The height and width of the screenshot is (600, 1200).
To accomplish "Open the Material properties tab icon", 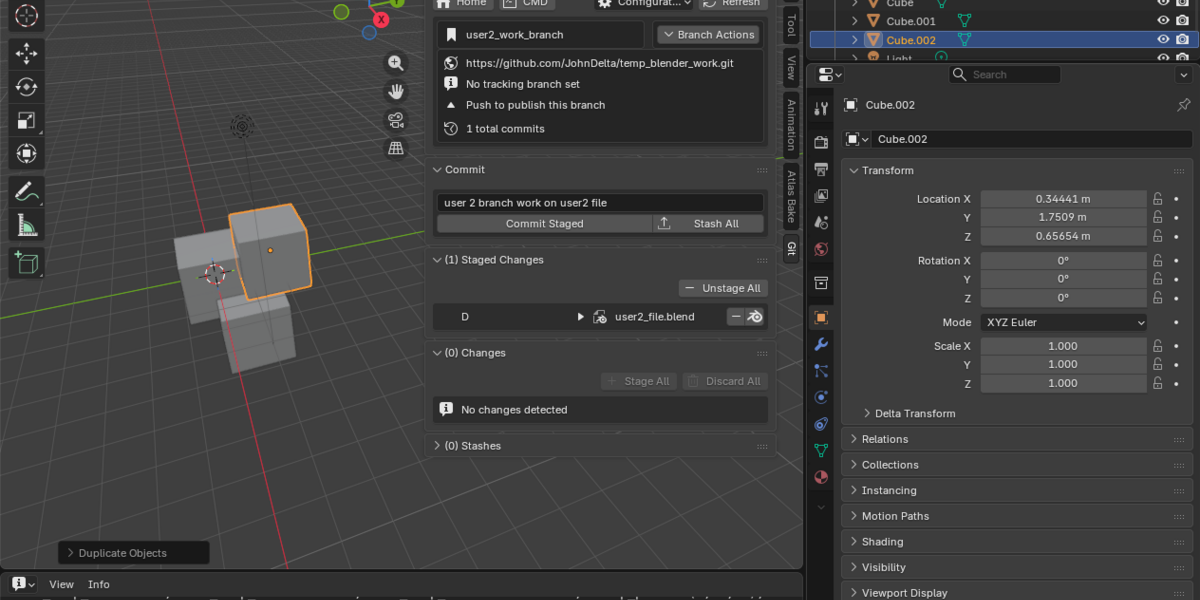I will [821, 477].
